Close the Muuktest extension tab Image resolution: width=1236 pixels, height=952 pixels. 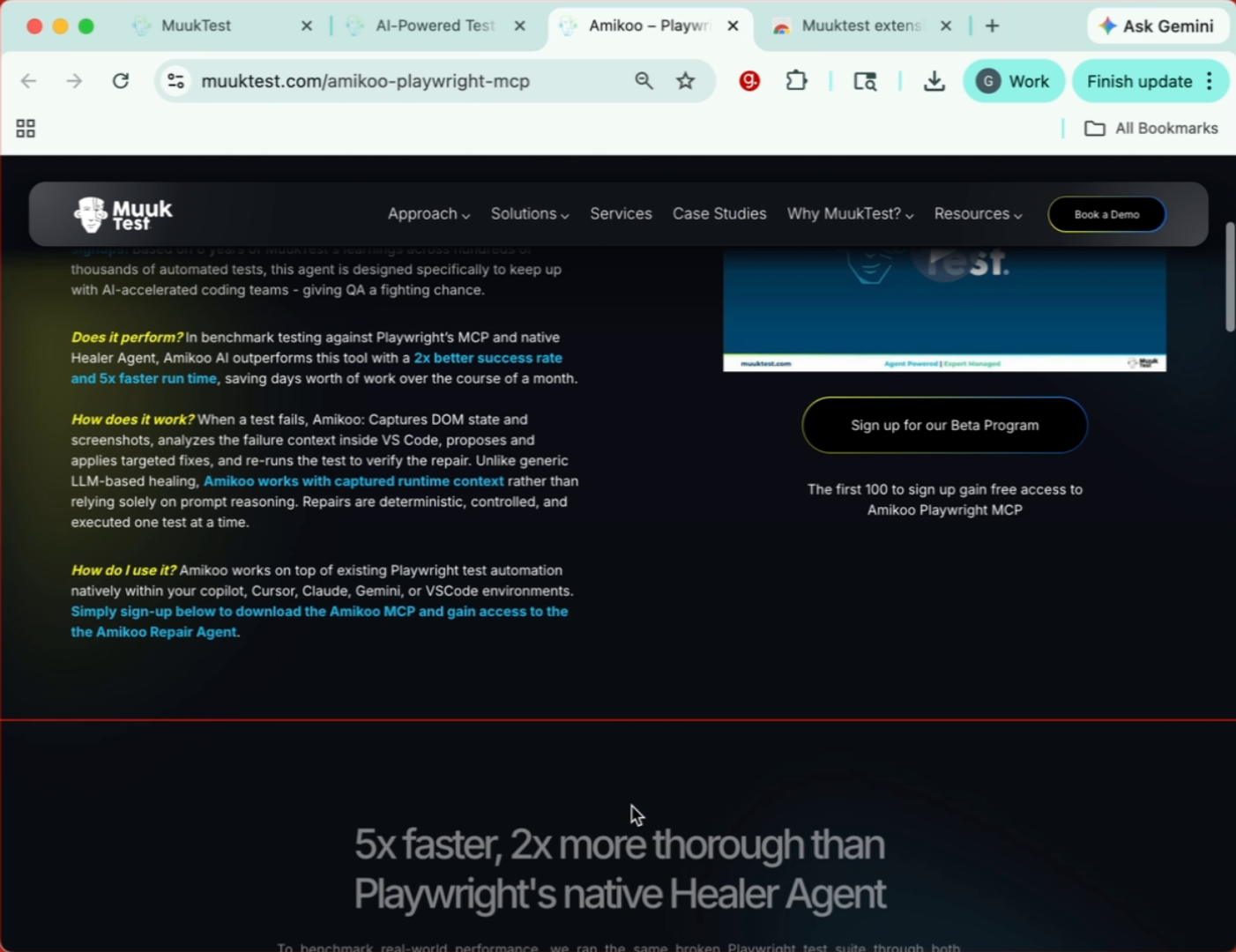point(946,26)
